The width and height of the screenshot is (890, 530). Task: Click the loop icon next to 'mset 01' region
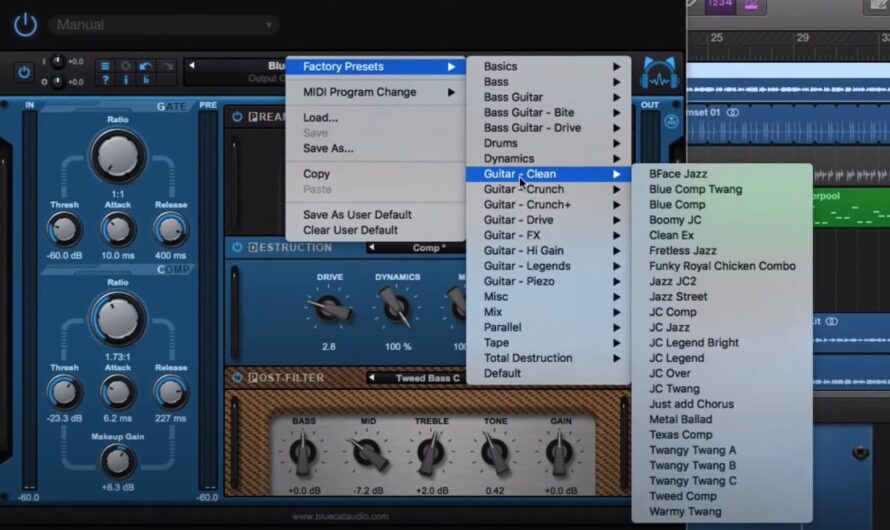coord(733,112)
